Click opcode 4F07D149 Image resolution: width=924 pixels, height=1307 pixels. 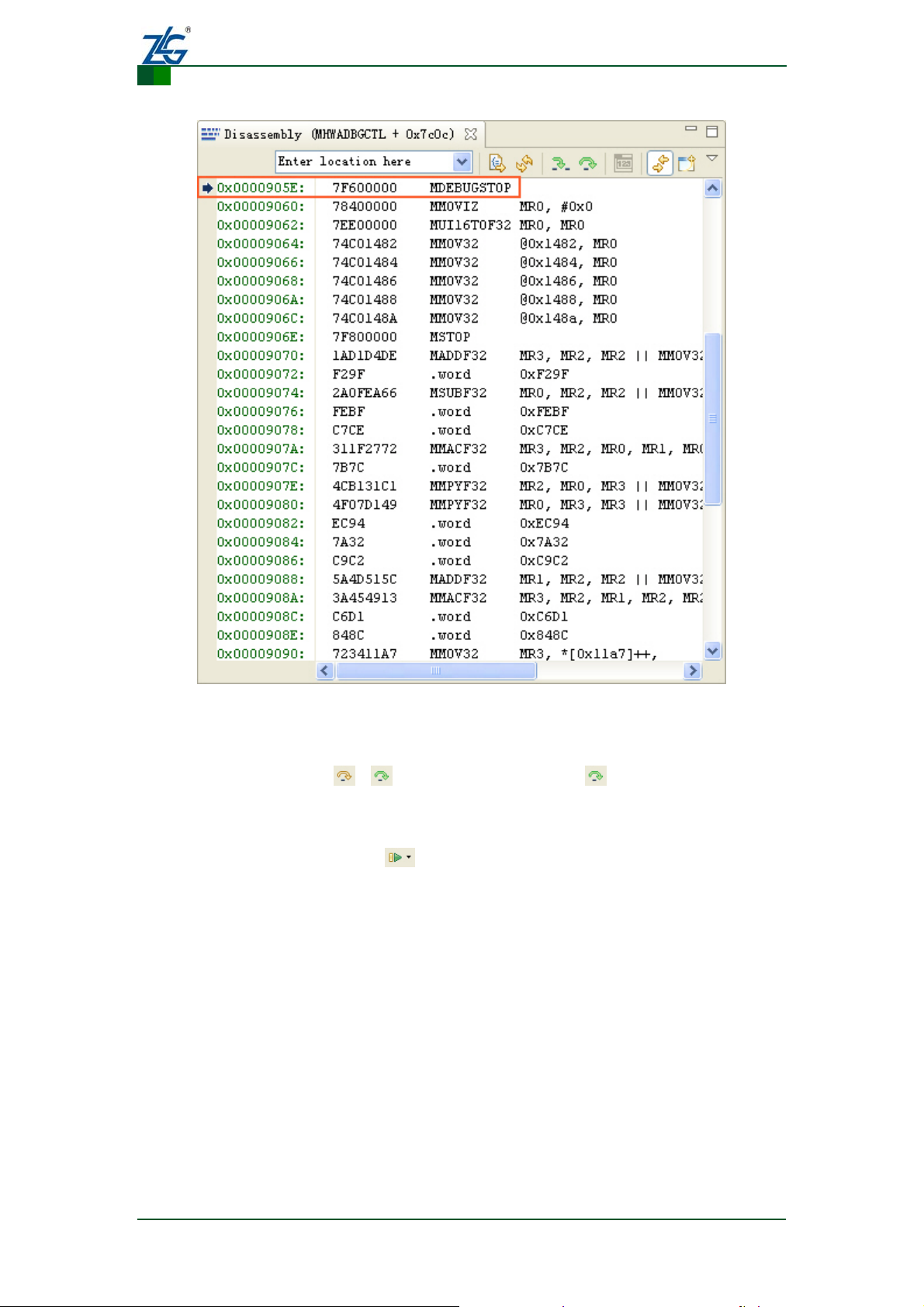[365, 504]
